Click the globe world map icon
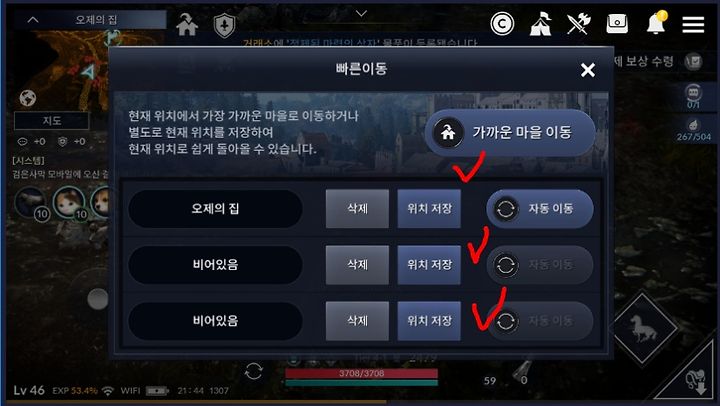 (x=28, y=98)
